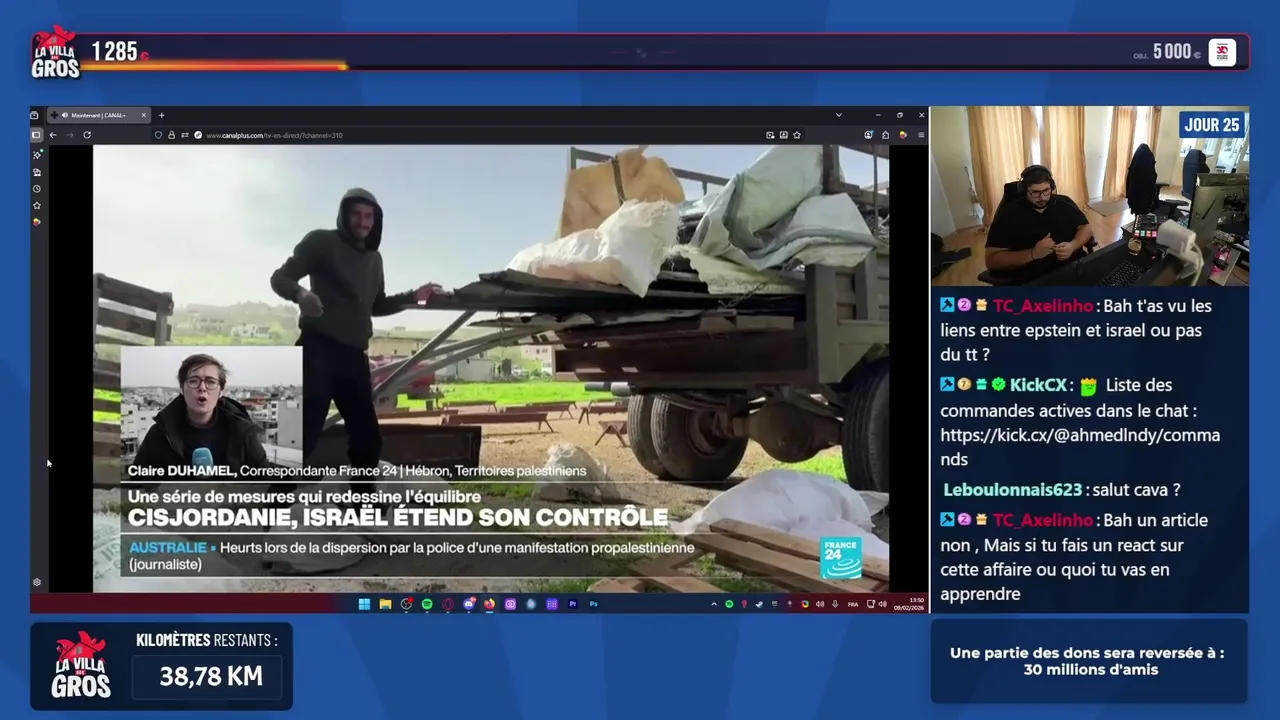1280x720 pixels.
Task: Open the extensions puzzle icon
Action: (885, 135)
